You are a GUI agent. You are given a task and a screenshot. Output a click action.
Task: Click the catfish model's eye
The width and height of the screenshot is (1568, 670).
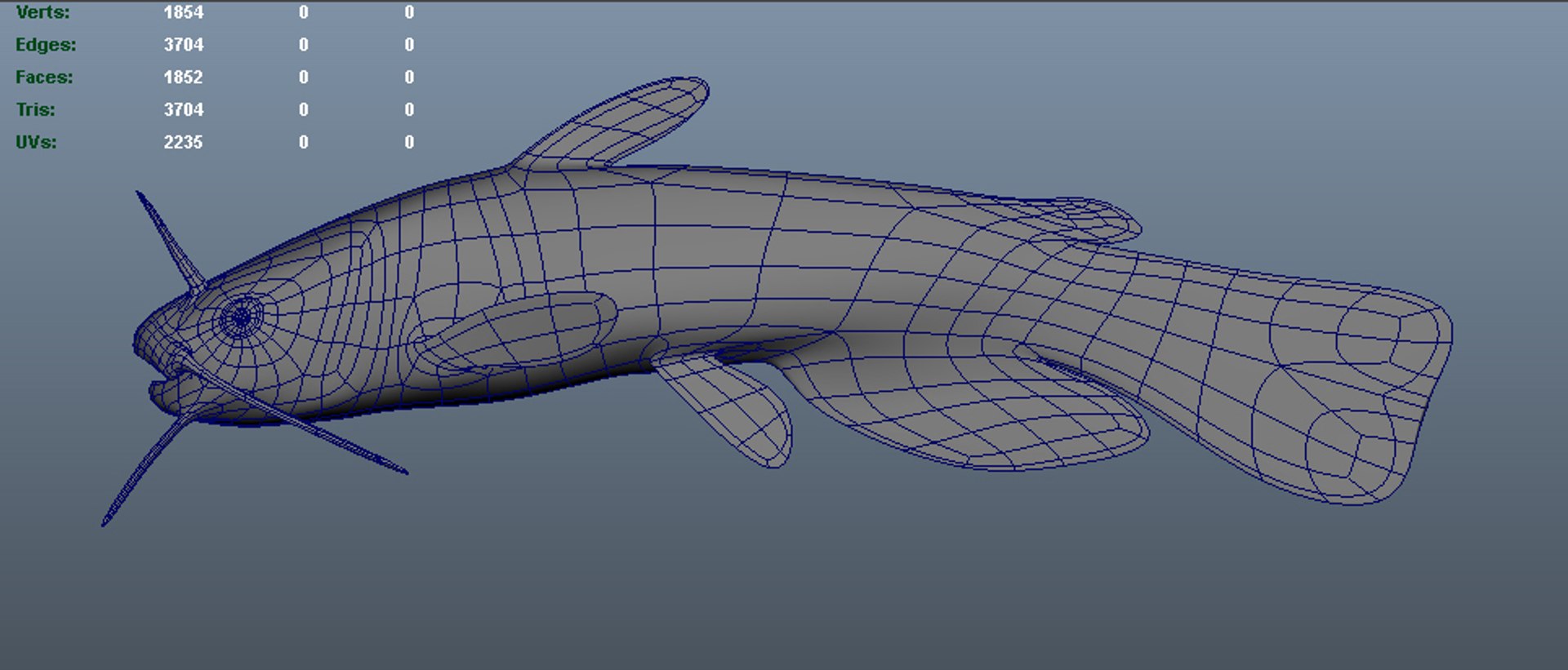click(241, 317)
